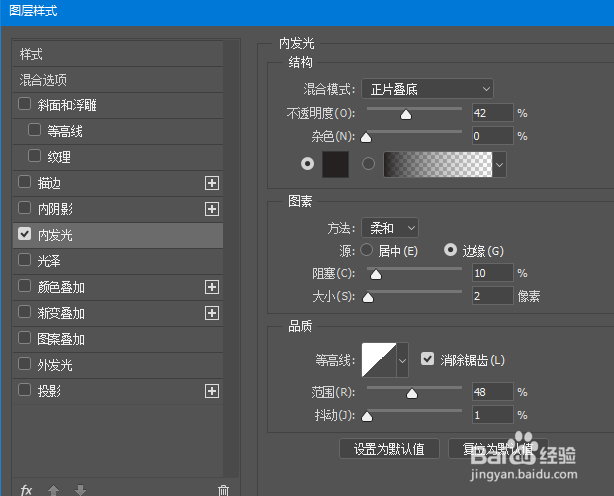Viewport: 614px width, 496px height.
Task: Open the 等高线 contour picker arrow
Action: (x=403, y=360)
